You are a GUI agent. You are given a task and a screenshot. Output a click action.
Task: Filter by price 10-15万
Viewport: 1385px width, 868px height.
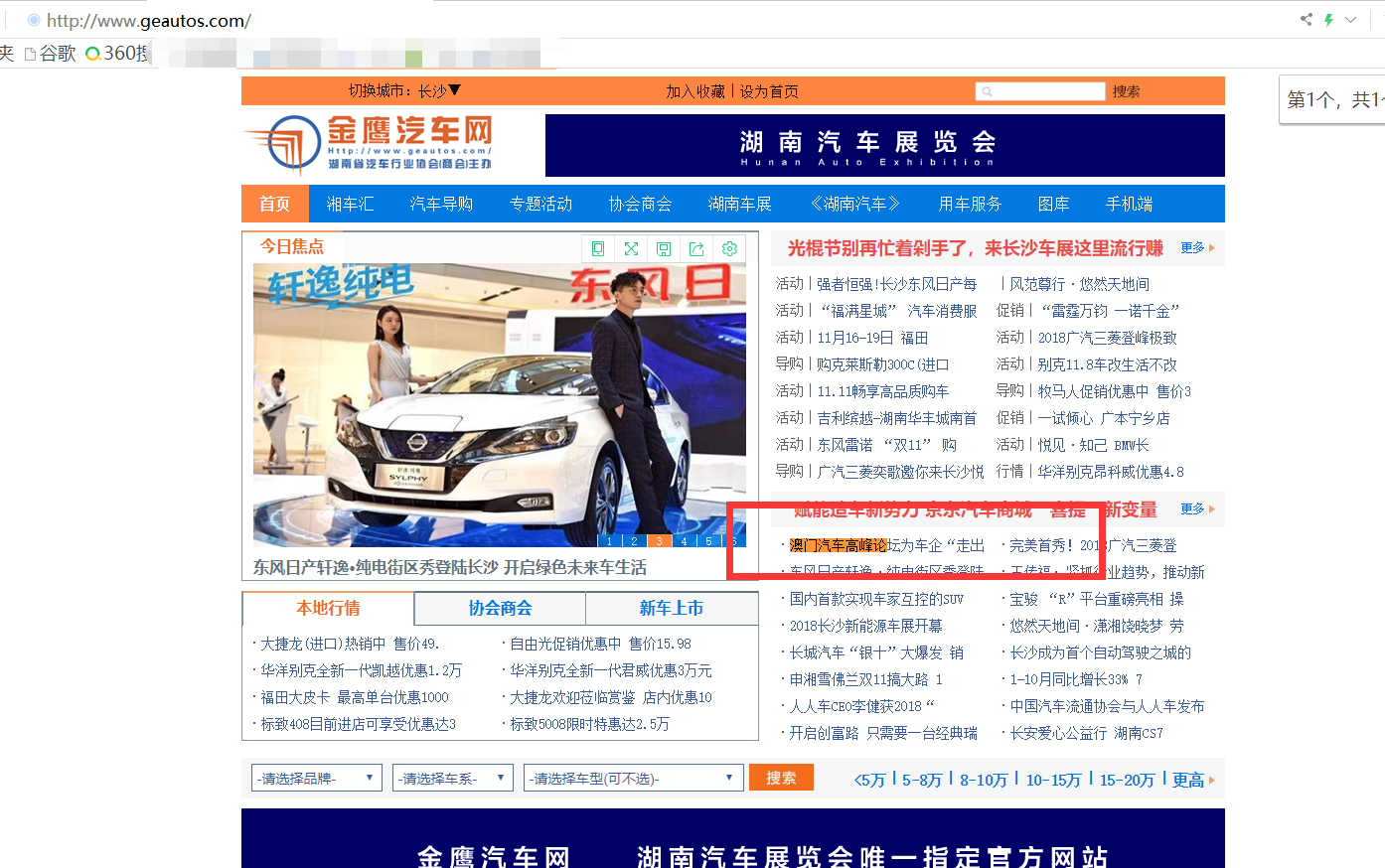coord(1053,780)
